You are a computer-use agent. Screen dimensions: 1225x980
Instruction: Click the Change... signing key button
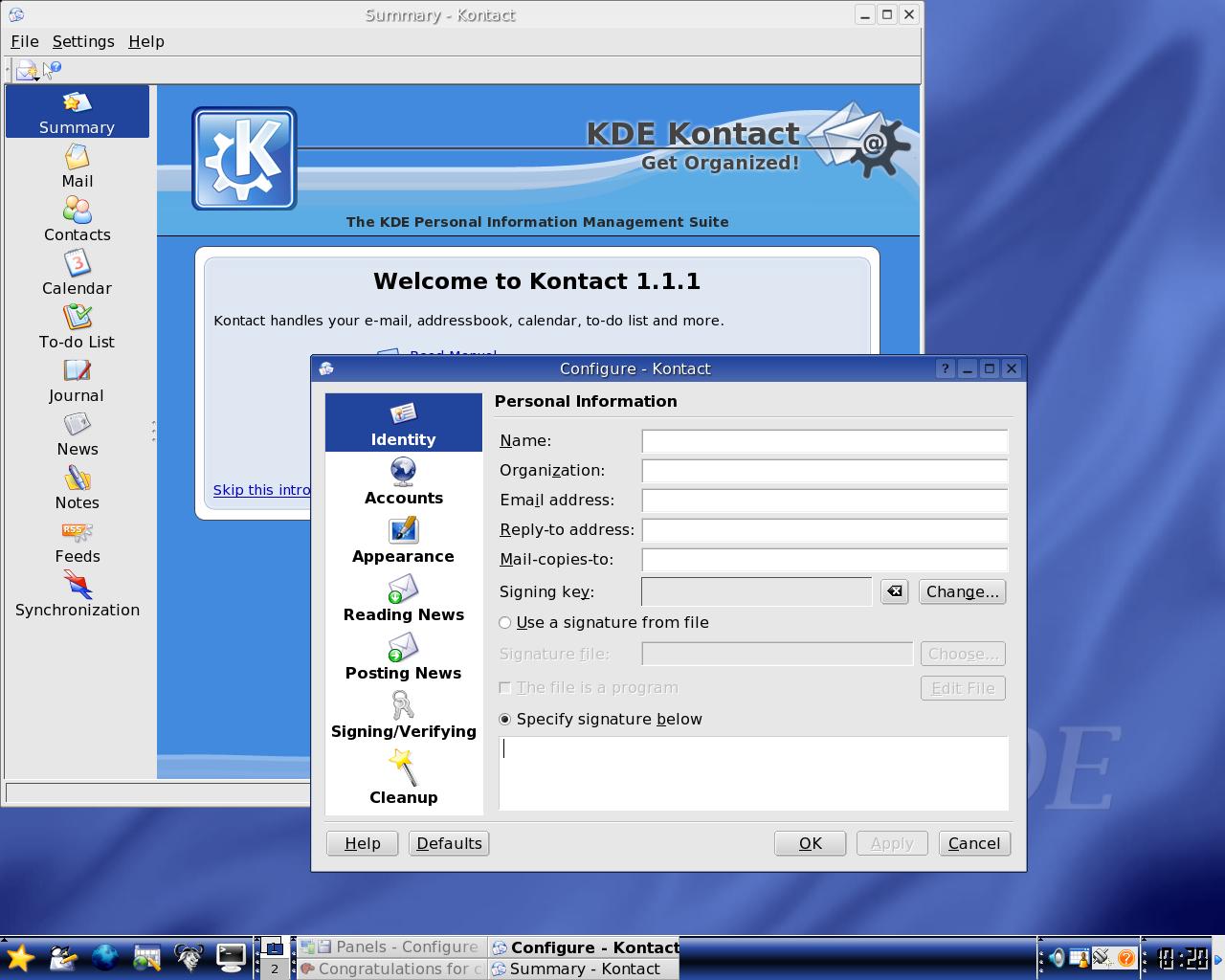(x=962, y=591)
